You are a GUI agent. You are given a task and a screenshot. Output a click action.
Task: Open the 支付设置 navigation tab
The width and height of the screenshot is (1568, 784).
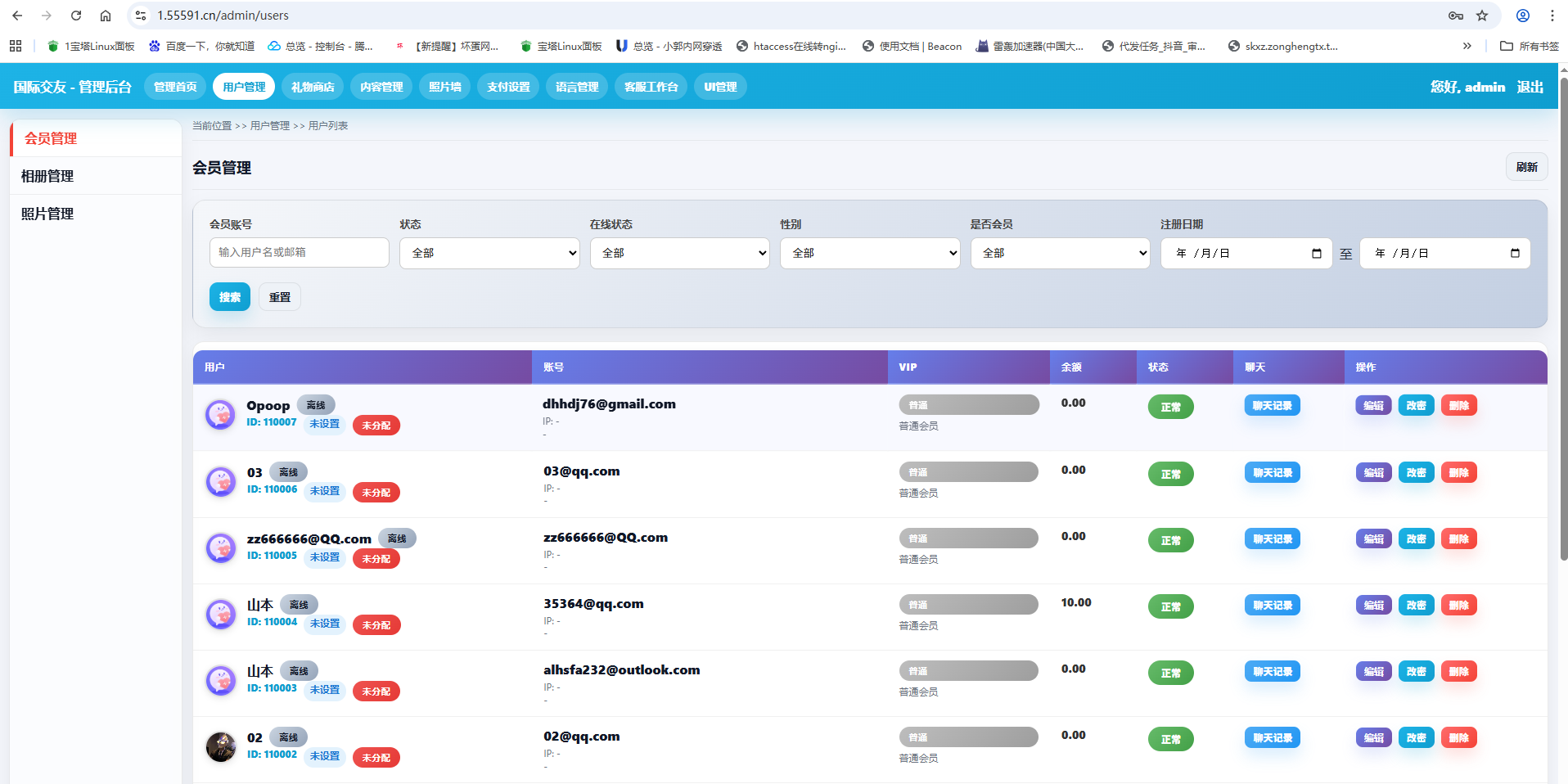508,87
